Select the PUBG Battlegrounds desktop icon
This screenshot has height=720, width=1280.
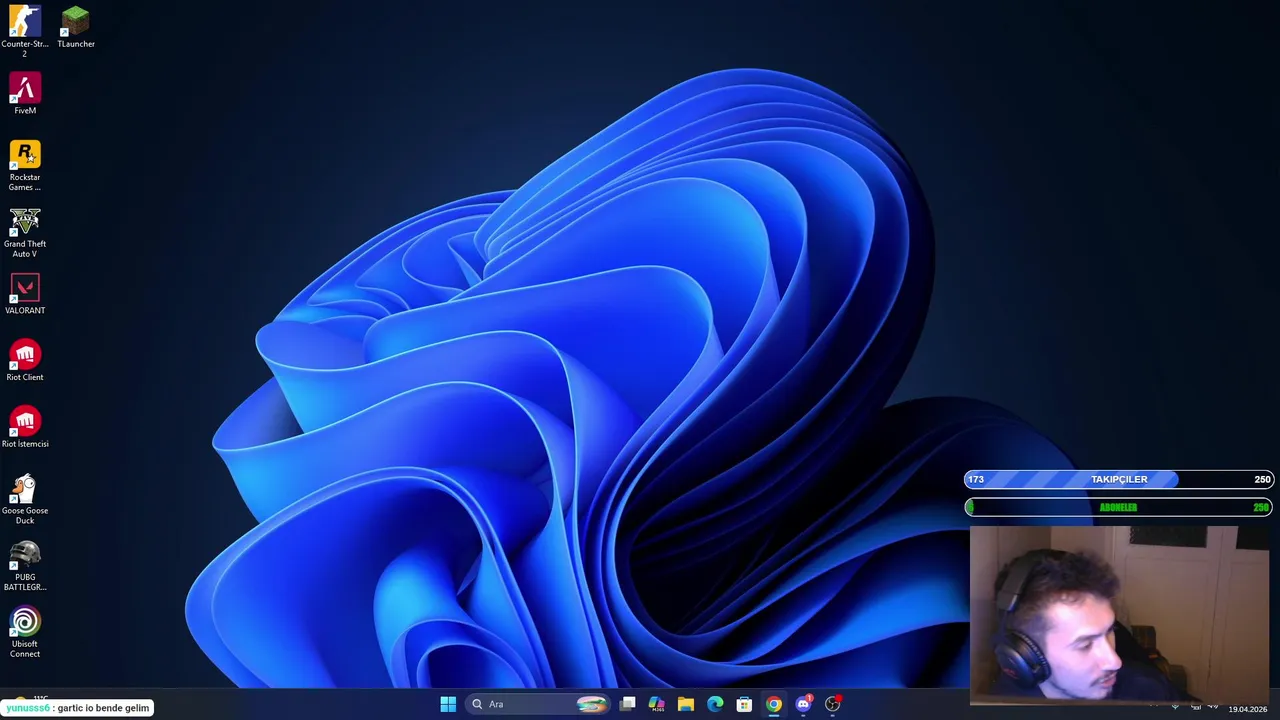pyautogui.click(x=25, y=566)
